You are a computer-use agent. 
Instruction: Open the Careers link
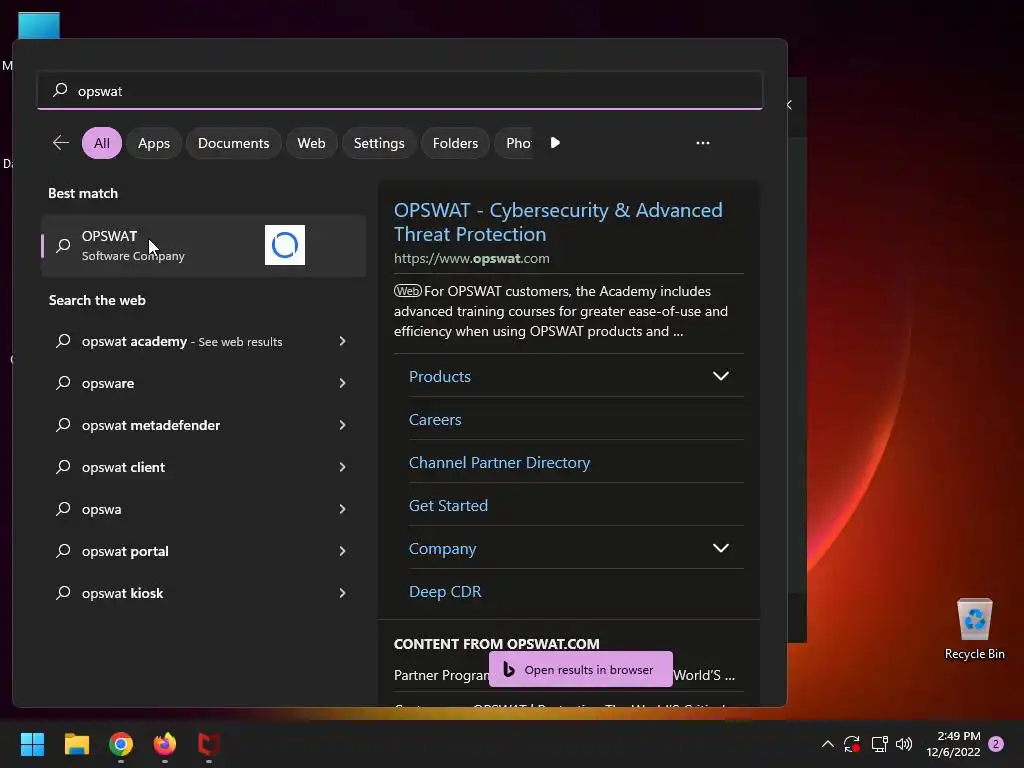pyautogui.click(x=435, y=419)
